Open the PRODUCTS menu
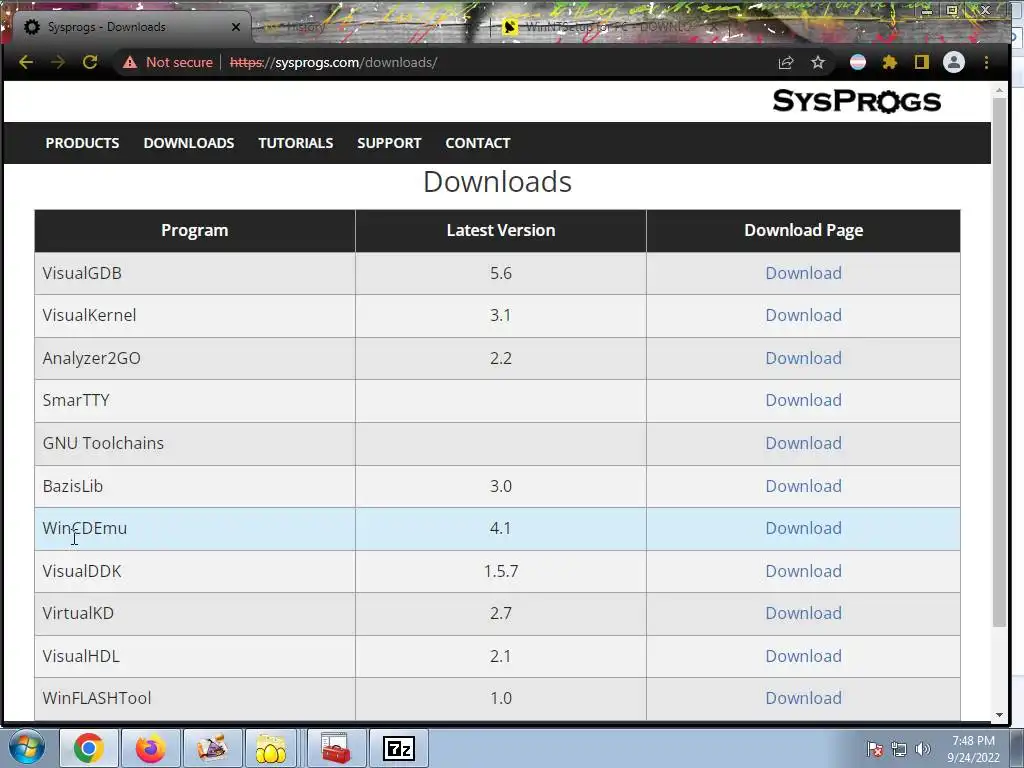The height and width of the screenshot is (768, 1024). click(82, 143)
